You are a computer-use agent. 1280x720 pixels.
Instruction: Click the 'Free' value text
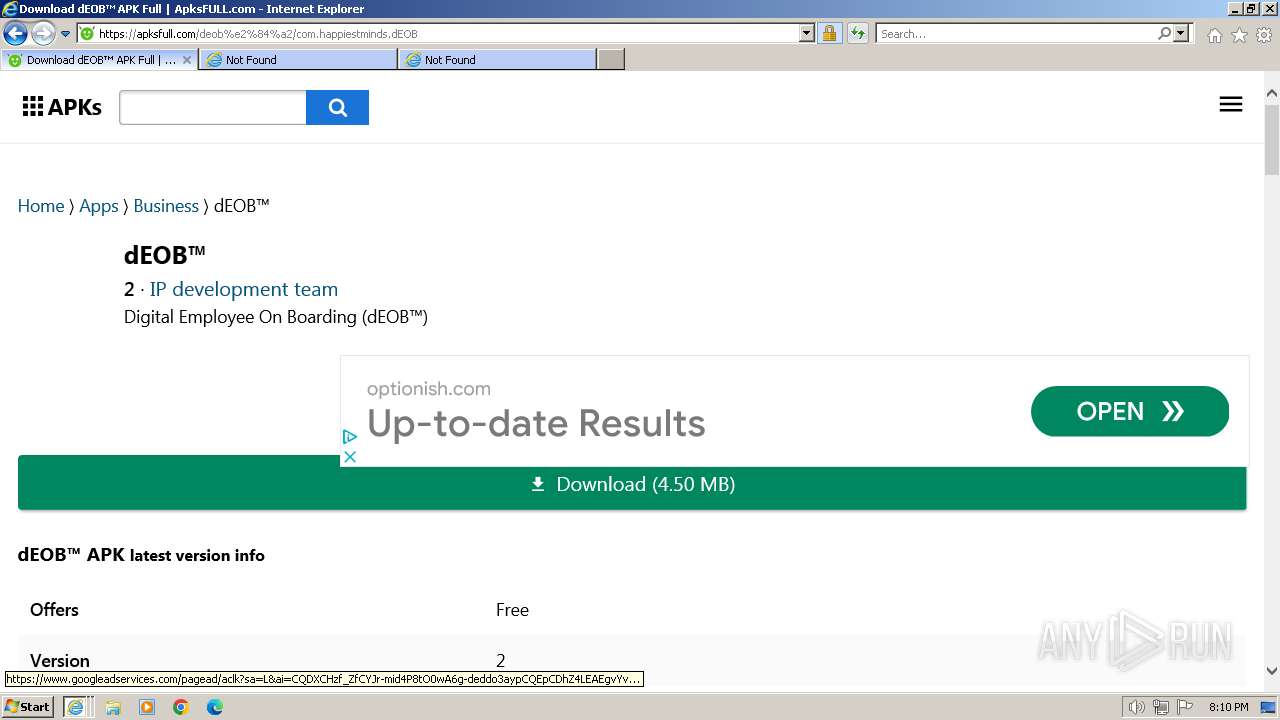click(x=512, y=610)
